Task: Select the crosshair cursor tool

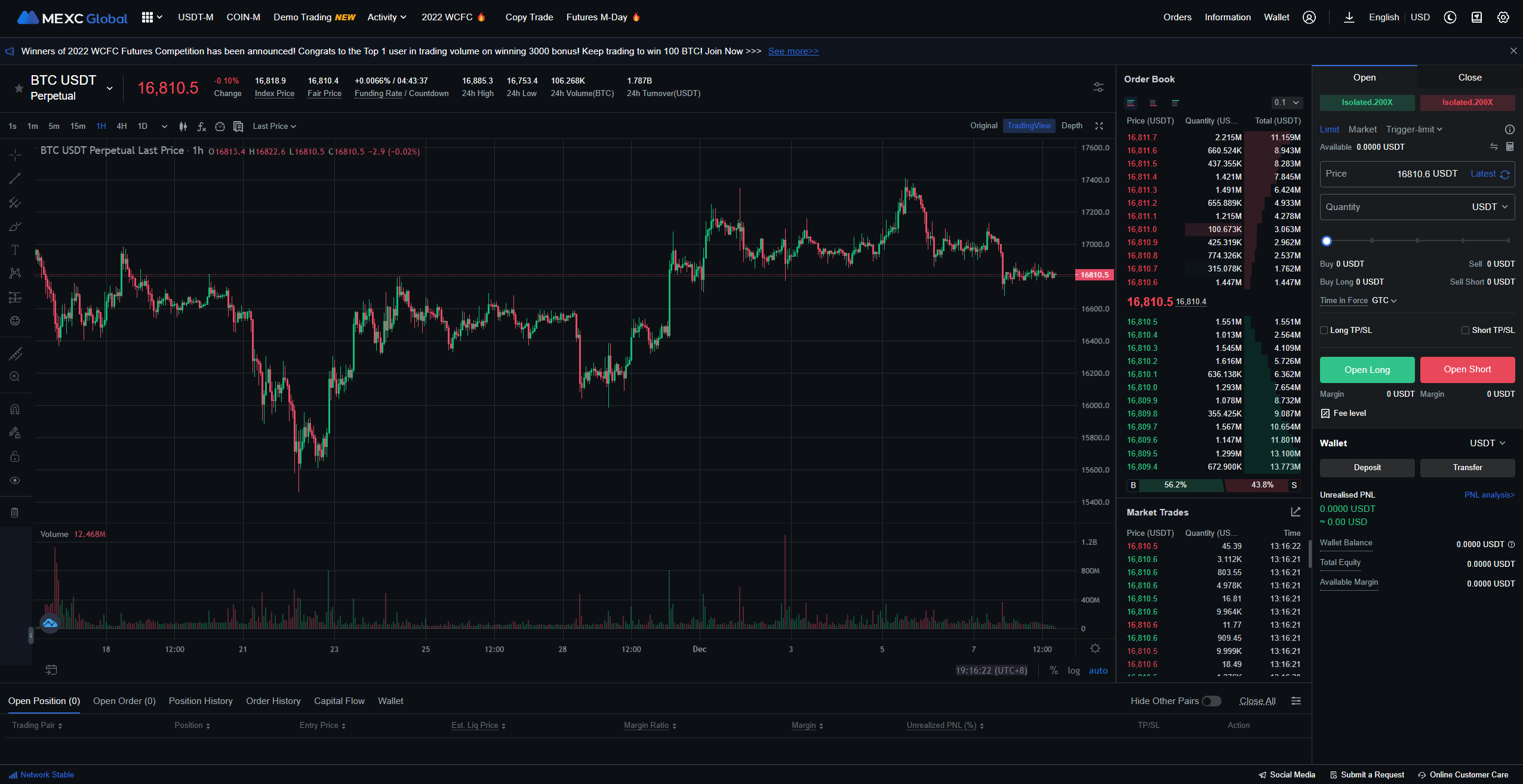Action: [x=16, y=155]
